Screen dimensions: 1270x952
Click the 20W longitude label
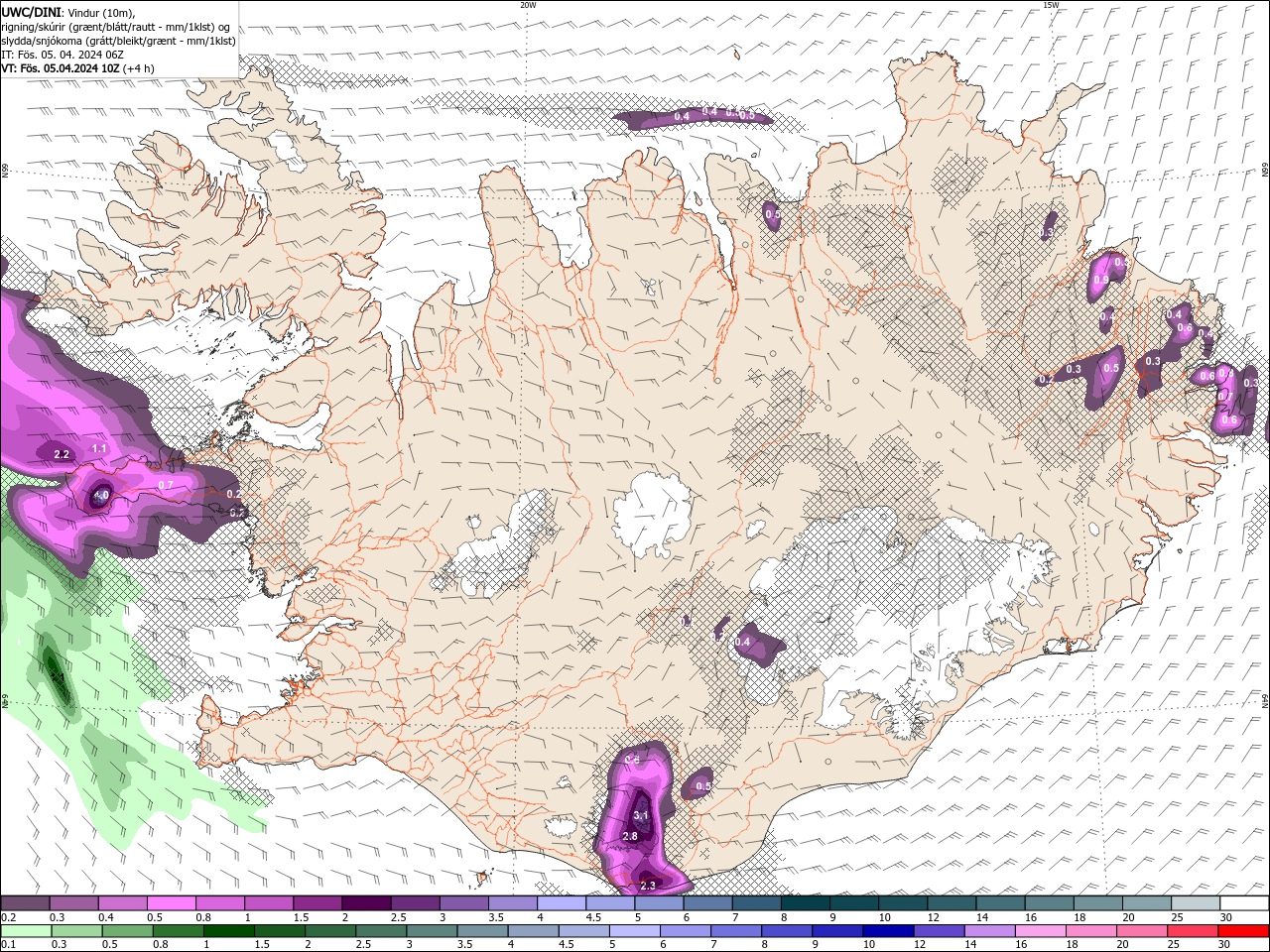(528, 5)
